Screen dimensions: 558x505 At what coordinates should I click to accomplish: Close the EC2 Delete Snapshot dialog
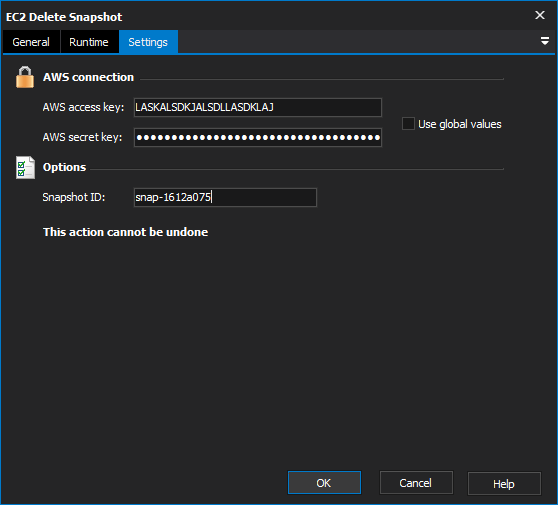point(540,15)
